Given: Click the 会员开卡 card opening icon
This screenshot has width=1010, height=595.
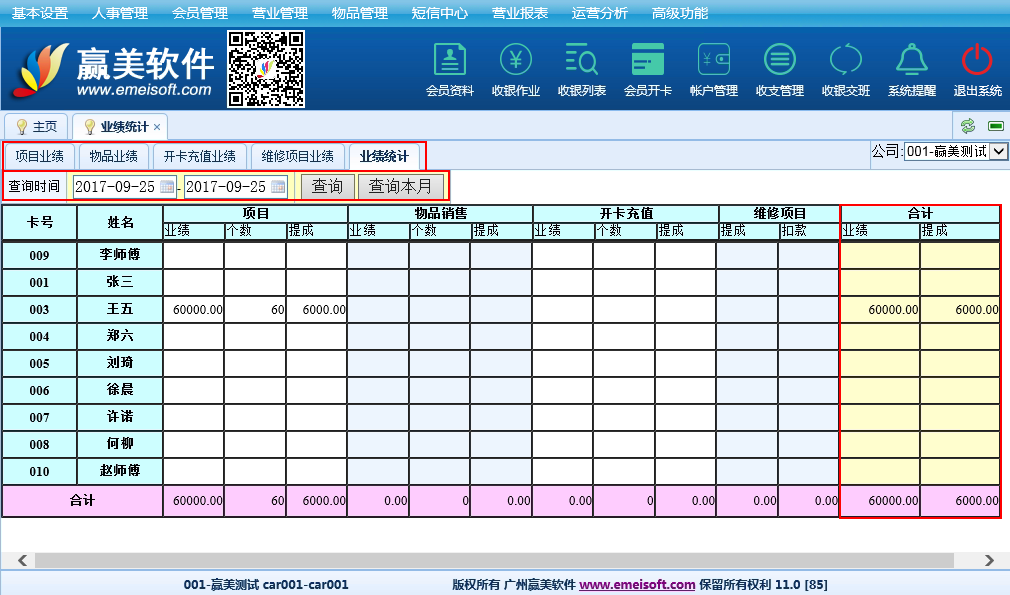Looking at the screenshot, I should [647, 61].
